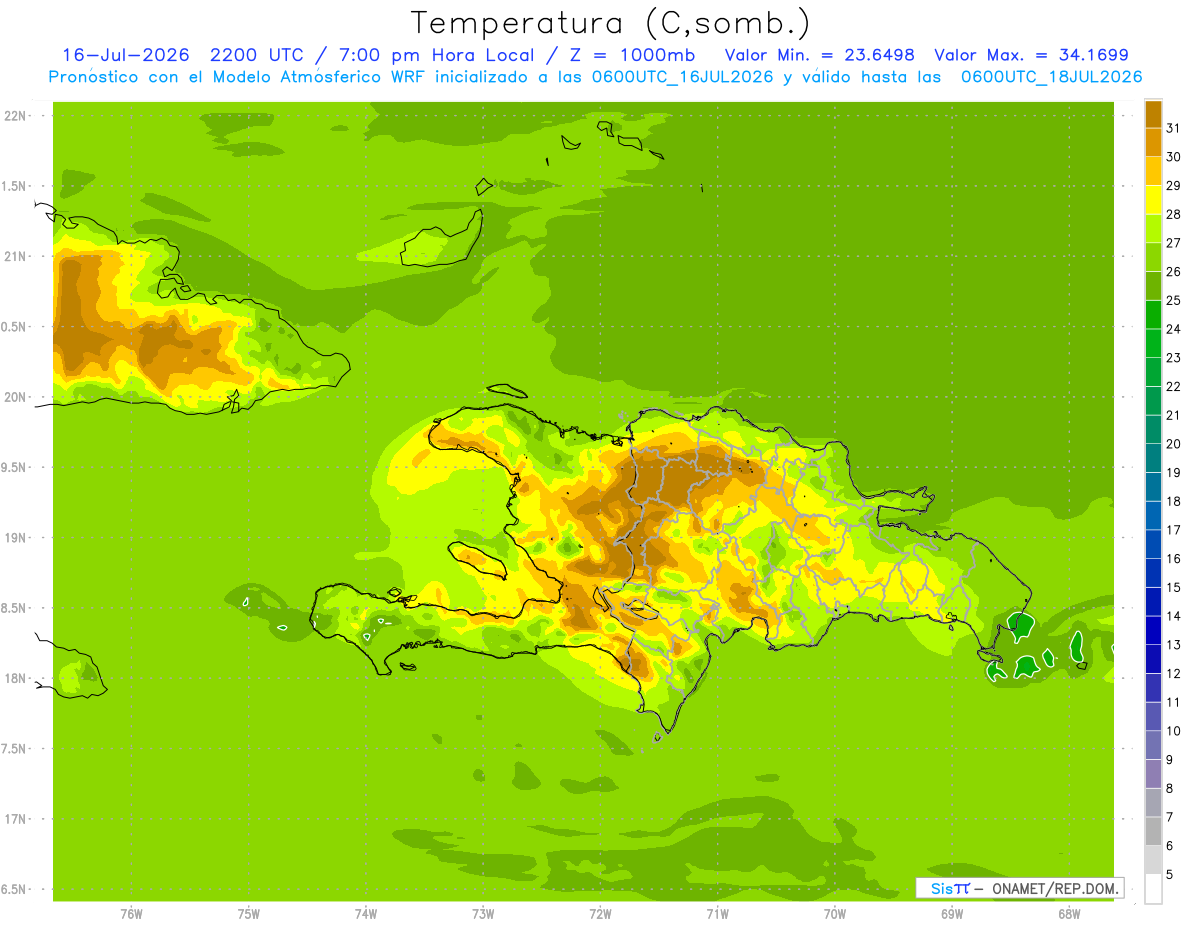Click legend value 20 on the color bar
The image size is (1200, 927).
[1173, 444]
